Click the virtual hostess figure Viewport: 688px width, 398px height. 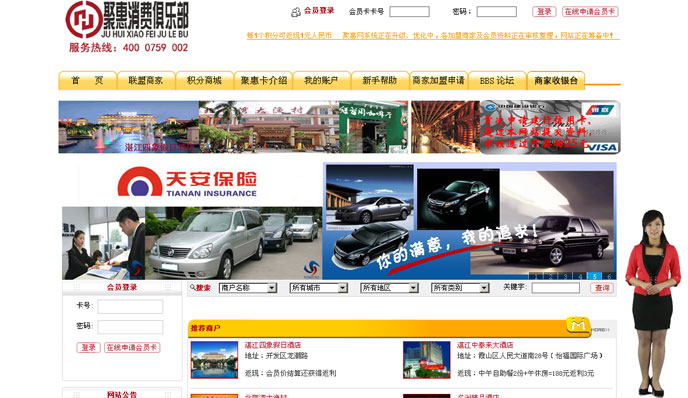(x=652, y=304)
